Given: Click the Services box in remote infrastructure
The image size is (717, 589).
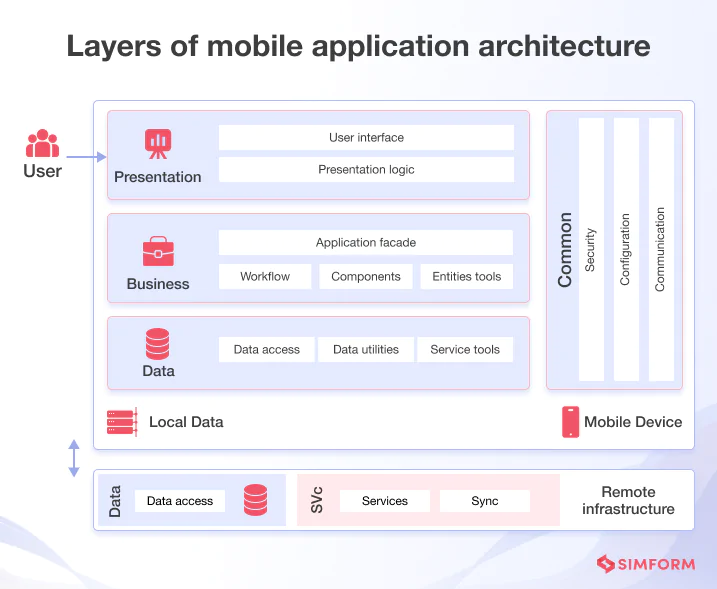Looking at the screenshot, I should pyautogui.click(x=385, y=501).
